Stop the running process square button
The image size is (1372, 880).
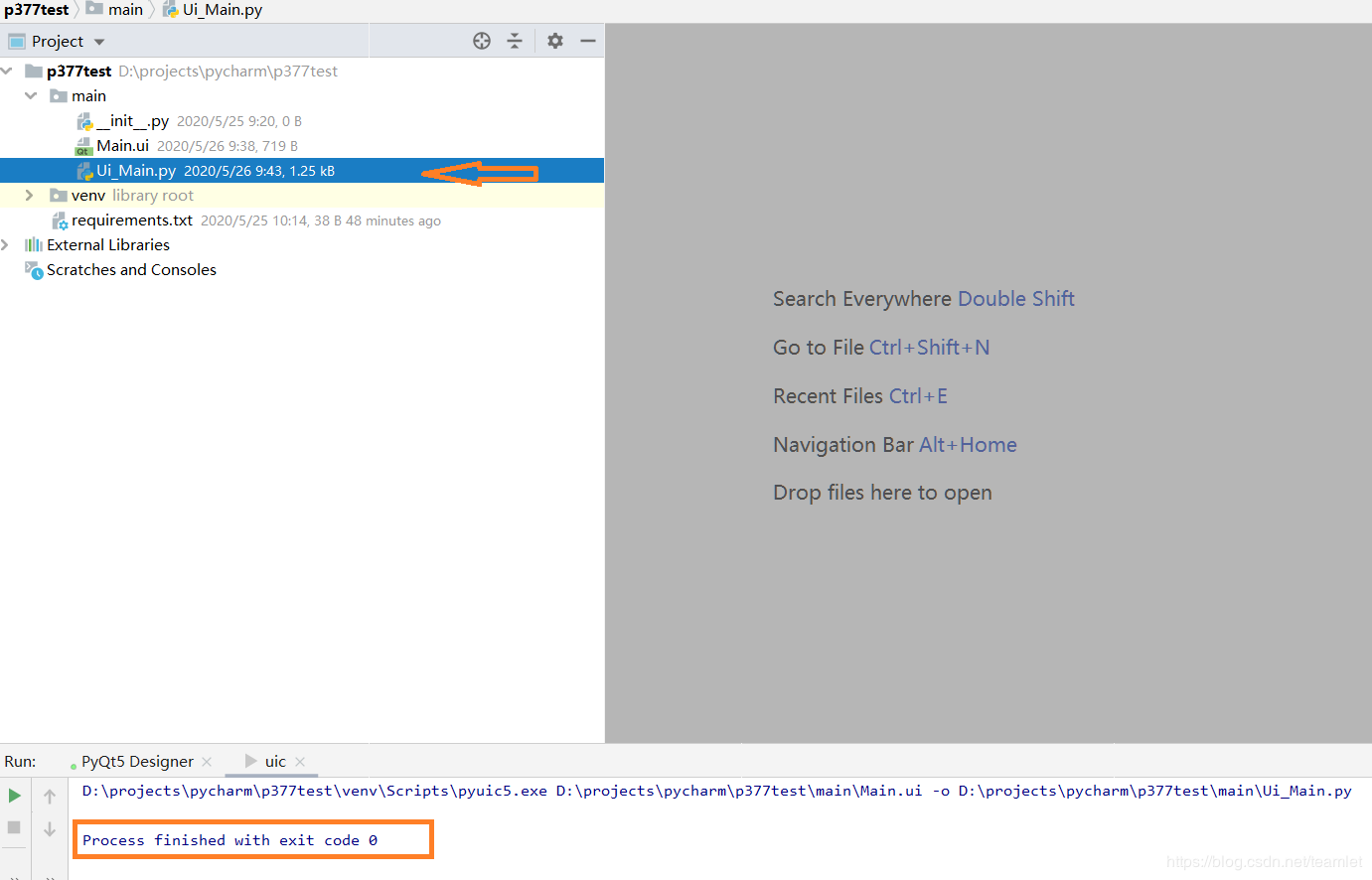point(15,827)
